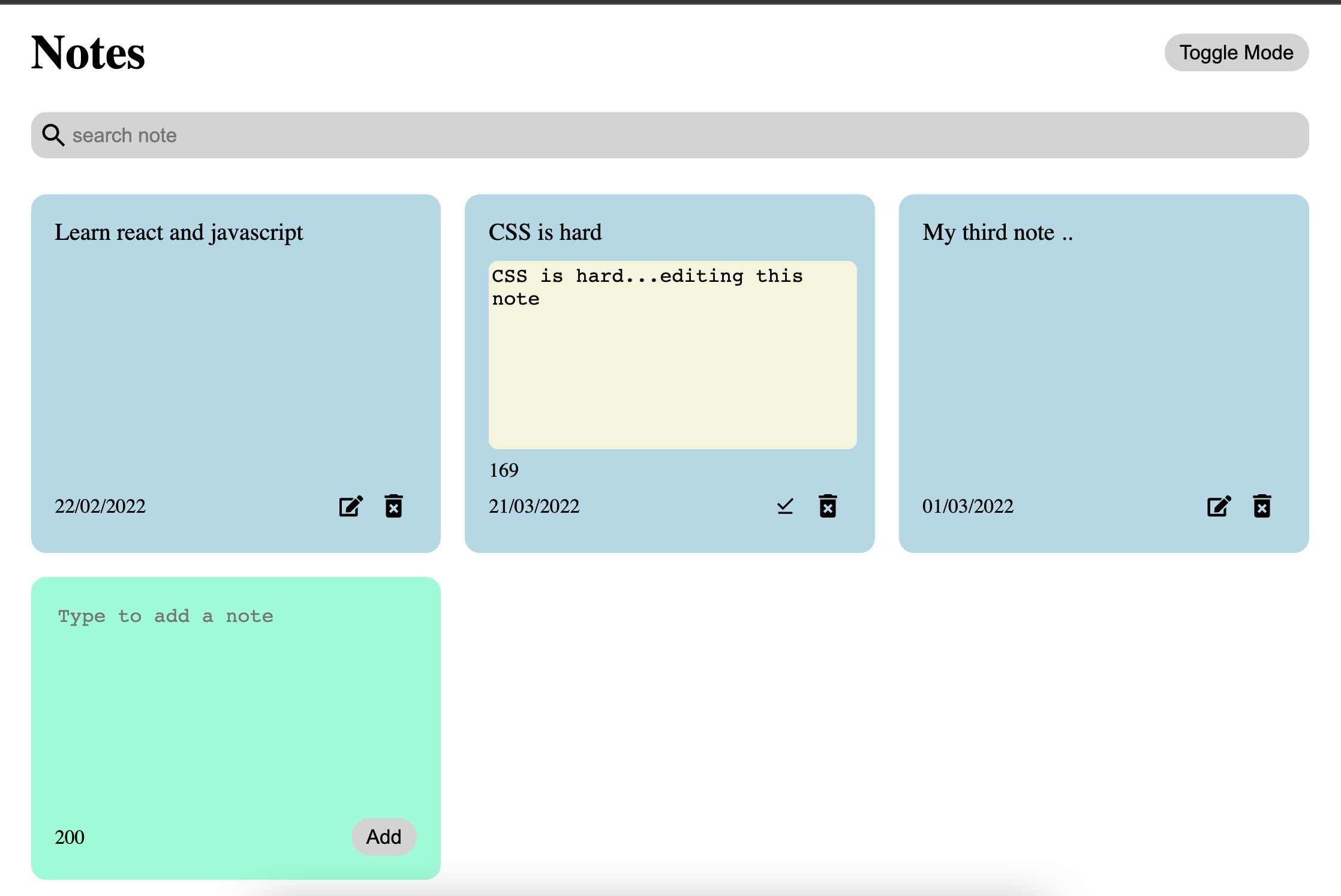Click the date 21/03/2022

pos(534,506)
